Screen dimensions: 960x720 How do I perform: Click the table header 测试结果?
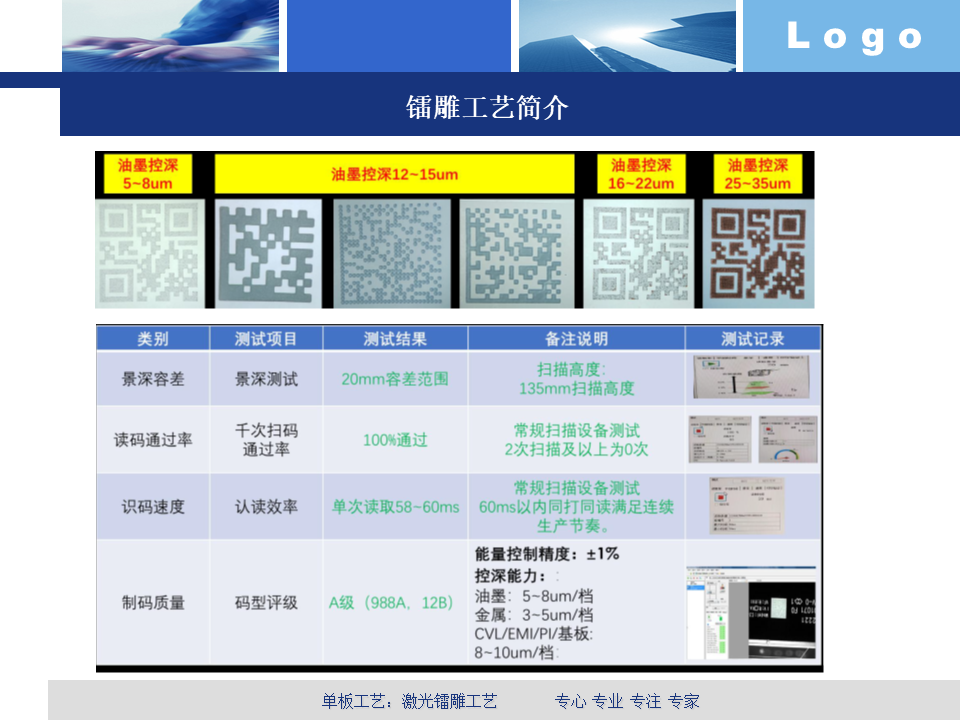pos(395,339)
